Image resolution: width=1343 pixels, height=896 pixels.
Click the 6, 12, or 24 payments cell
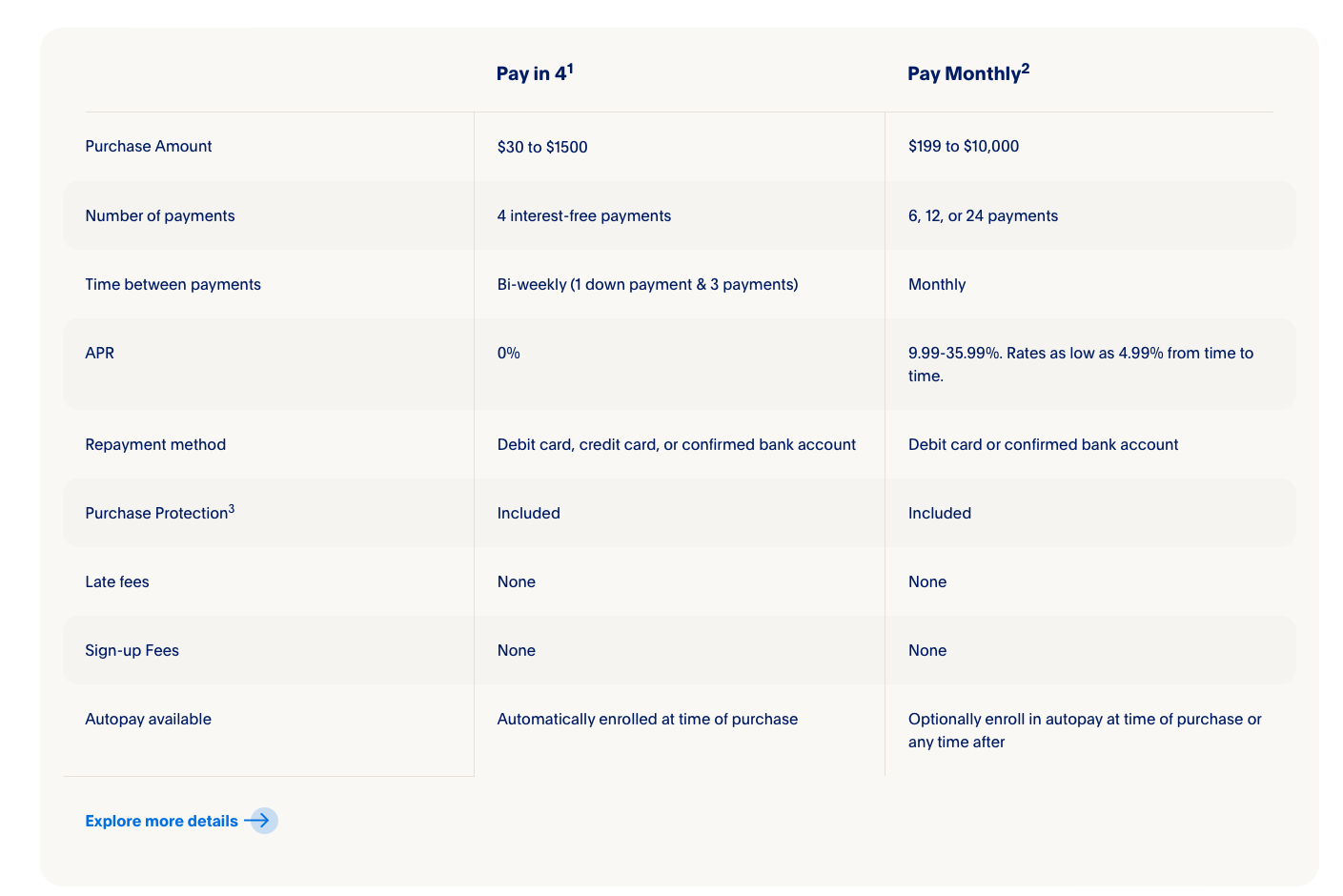coord(983,215)
